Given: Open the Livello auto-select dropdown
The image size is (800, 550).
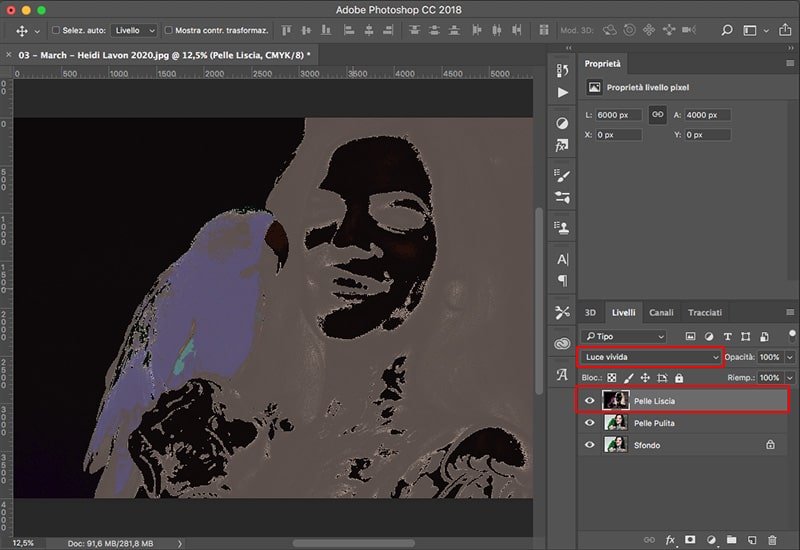Looking at the screenshot, I should (133, 31).
